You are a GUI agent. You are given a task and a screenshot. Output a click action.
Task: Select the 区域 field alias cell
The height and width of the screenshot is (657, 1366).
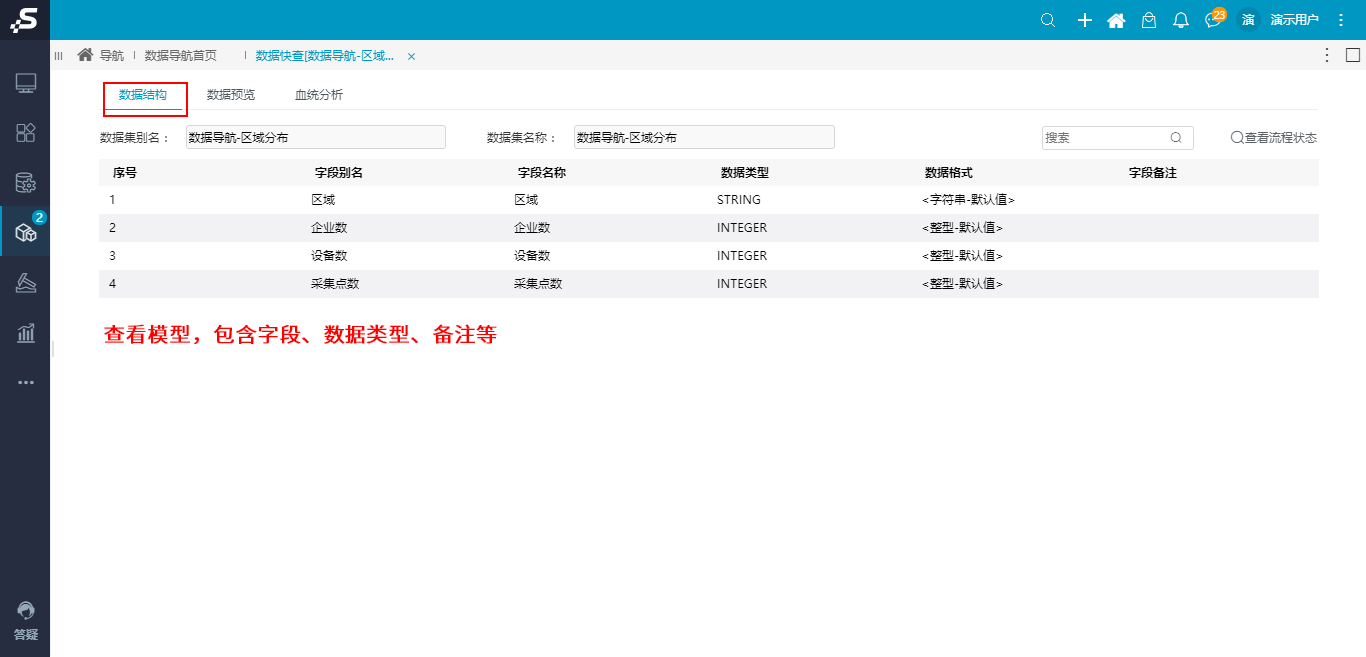323,200
